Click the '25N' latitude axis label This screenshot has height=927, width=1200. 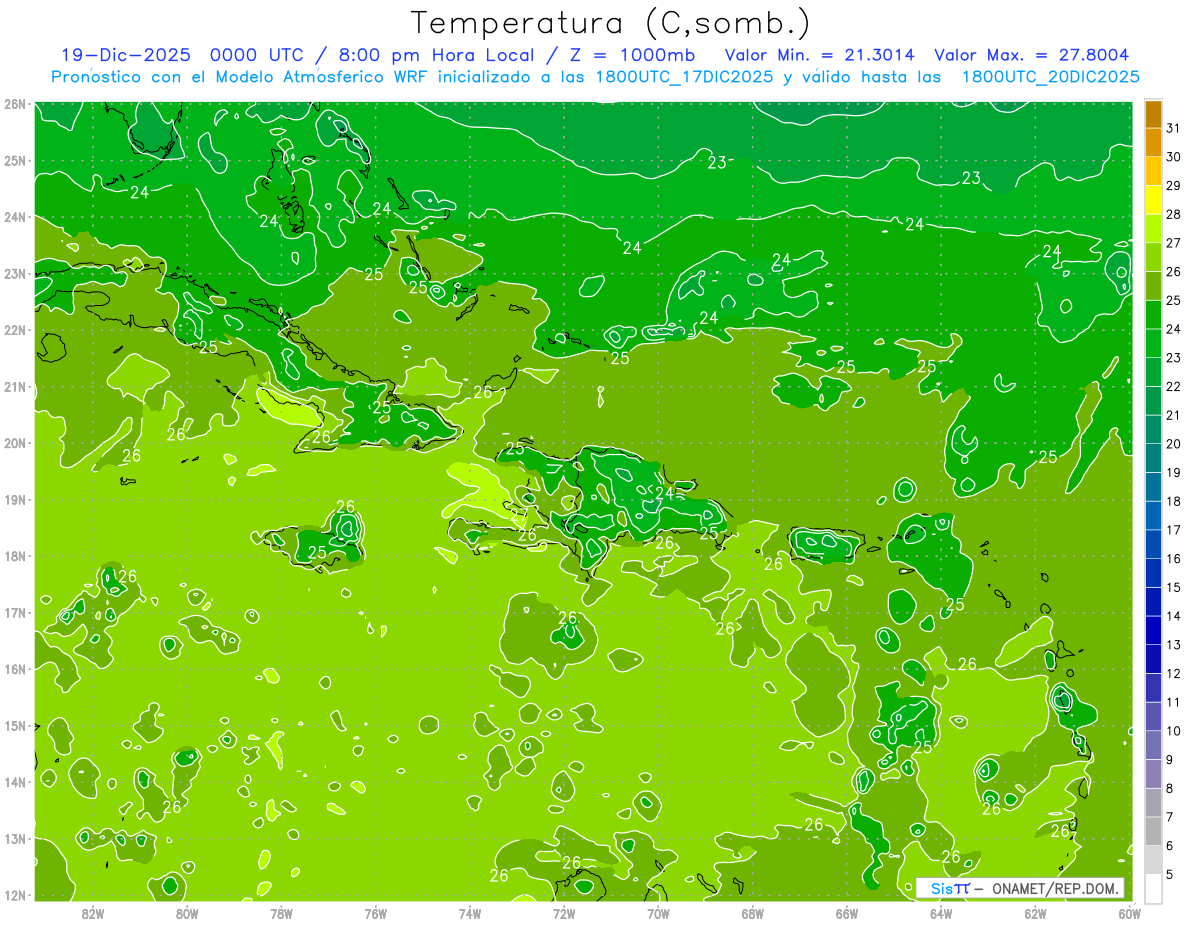tap(15, 160)
